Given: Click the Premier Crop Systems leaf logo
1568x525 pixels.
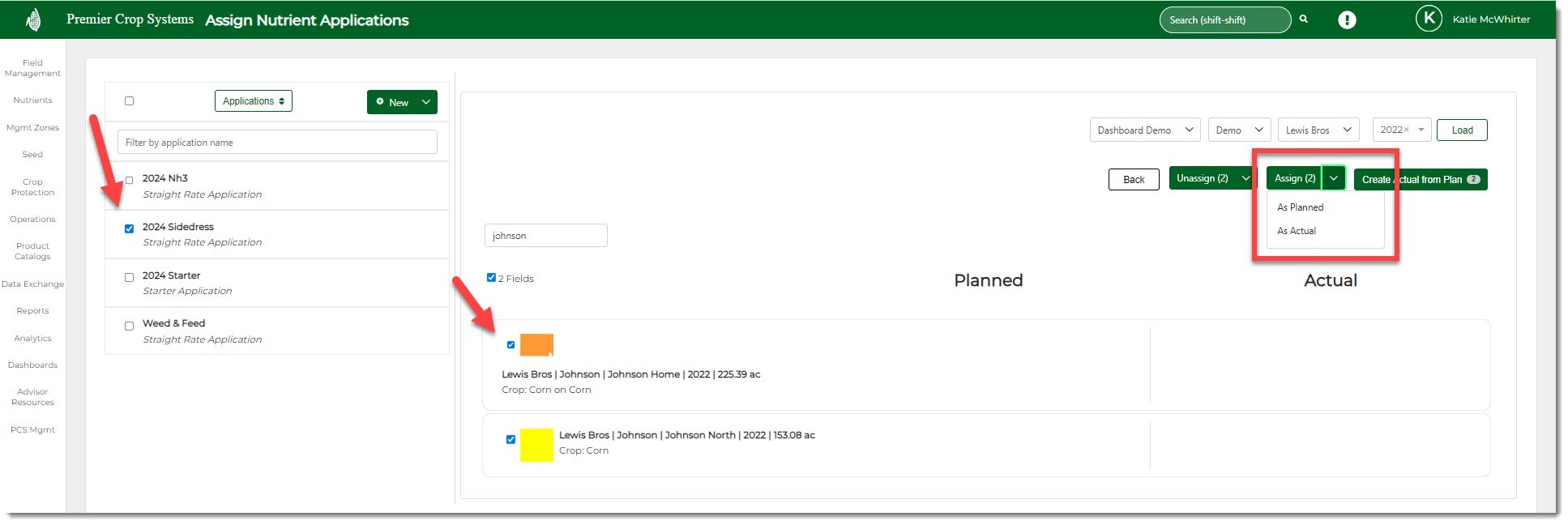Looking at the screenshot, I should [x=33, y=19].
